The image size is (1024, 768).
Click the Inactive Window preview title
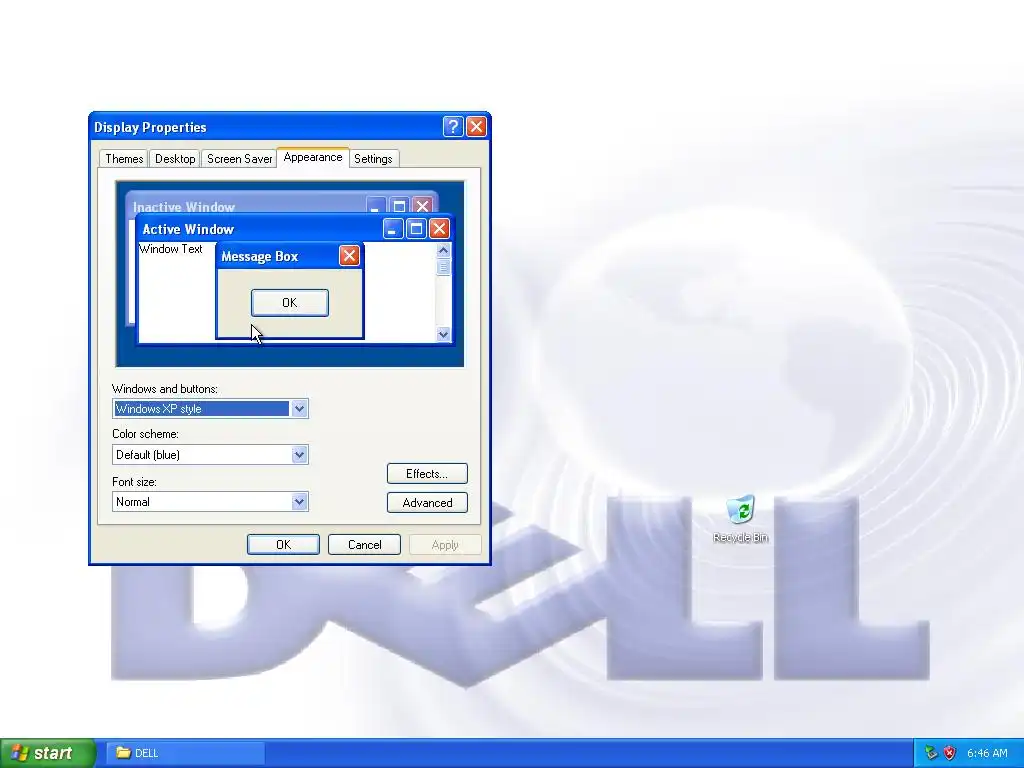pos(184,207)
